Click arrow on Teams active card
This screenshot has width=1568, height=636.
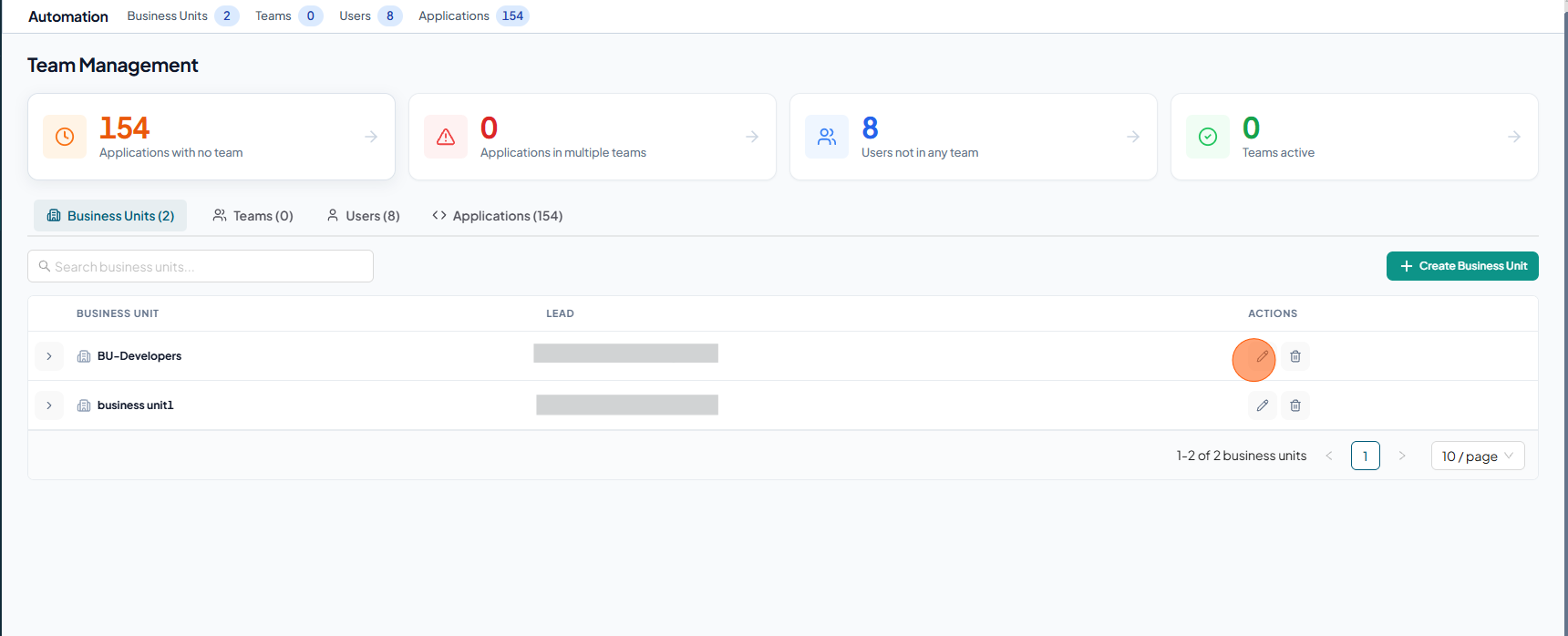click(x=1514, y=137)
